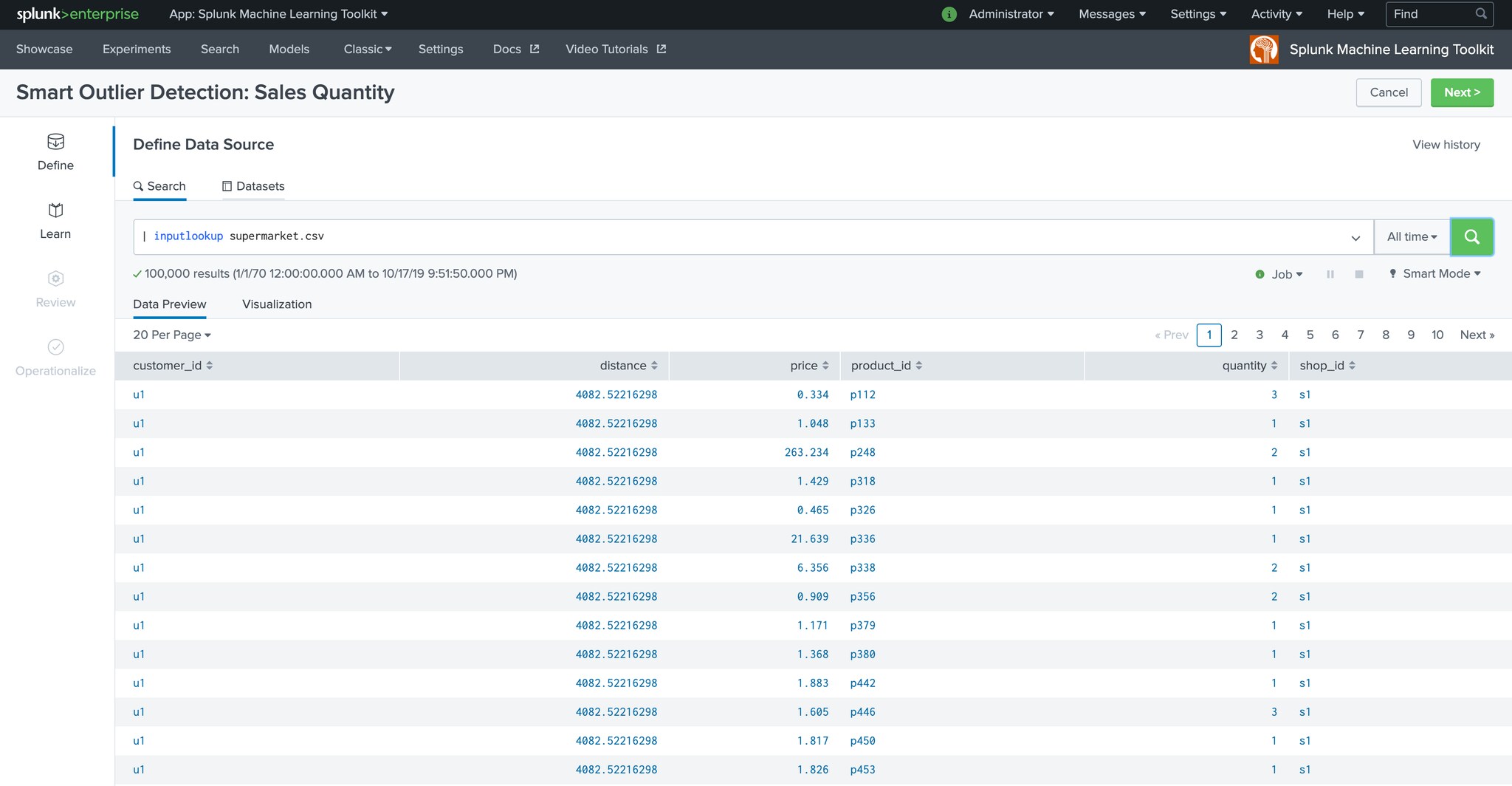Switch to the Visualization tab
This screenshot has height=786, width=1512.
point(277,304)
